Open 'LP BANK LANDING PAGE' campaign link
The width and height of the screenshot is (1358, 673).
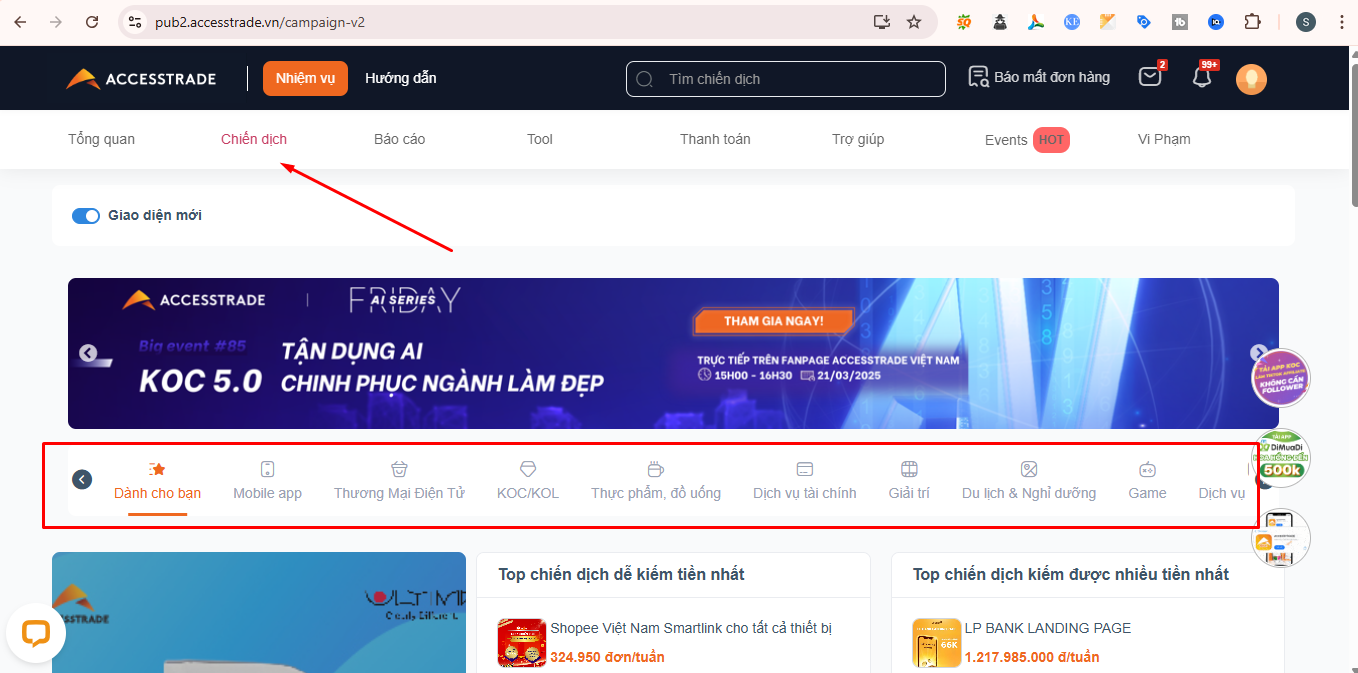point(1048,628)
